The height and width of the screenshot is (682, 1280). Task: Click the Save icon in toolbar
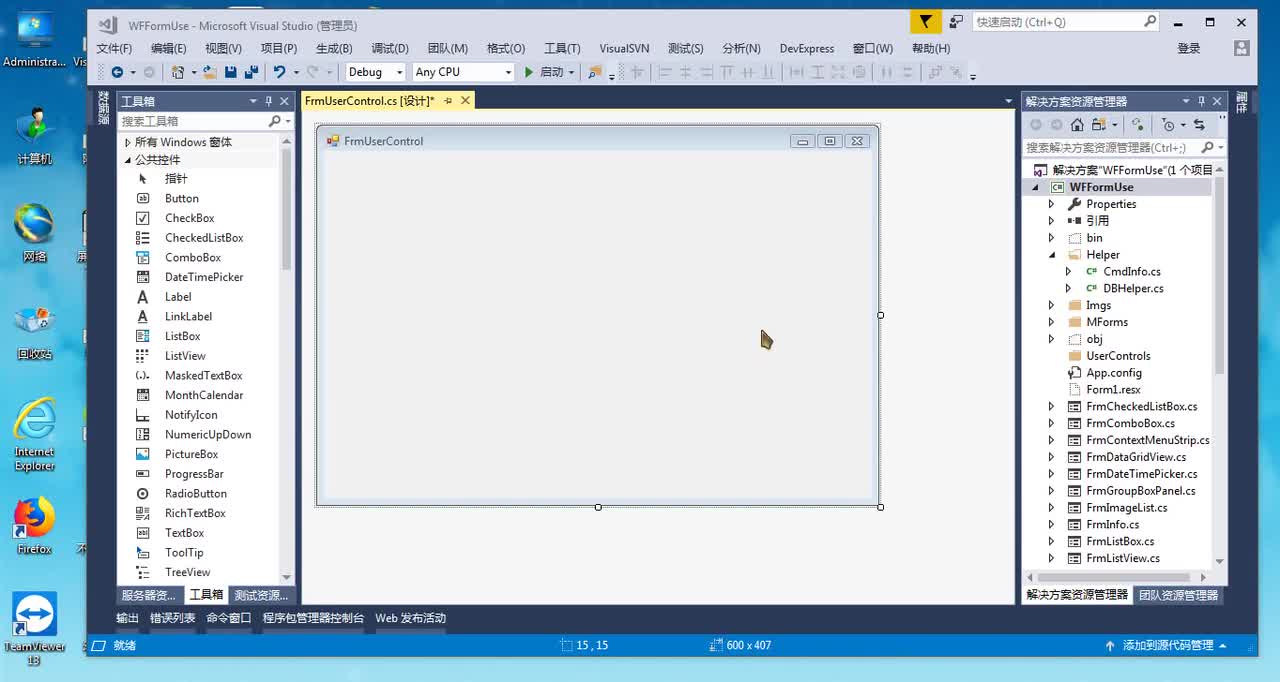coord(231,72)
